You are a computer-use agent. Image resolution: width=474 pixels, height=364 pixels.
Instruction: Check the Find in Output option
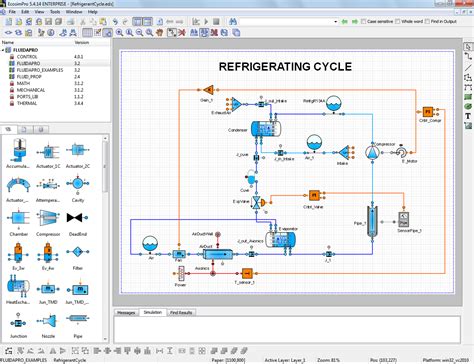click(x=427, y=22)
